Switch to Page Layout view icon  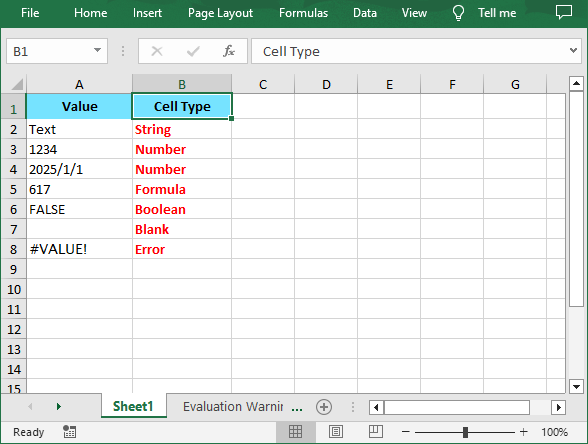(336, 432)
